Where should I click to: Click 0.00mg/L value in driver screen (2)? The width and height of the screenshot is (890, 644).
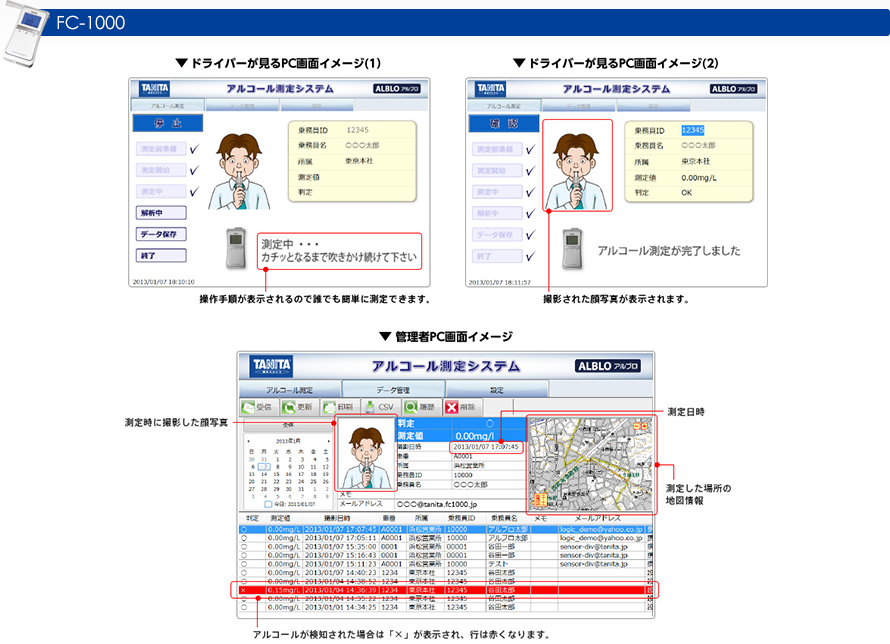click(699, 178)
